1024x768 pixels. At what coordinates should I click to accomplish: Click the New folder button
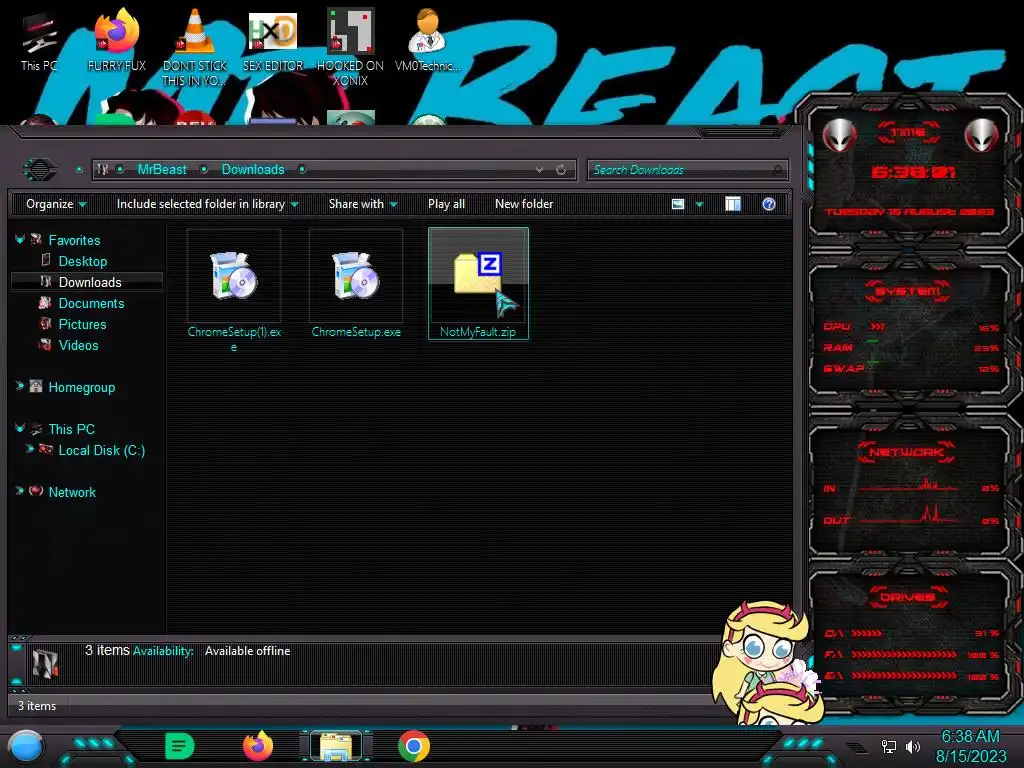pyautogui.click(x=524, y=204)
